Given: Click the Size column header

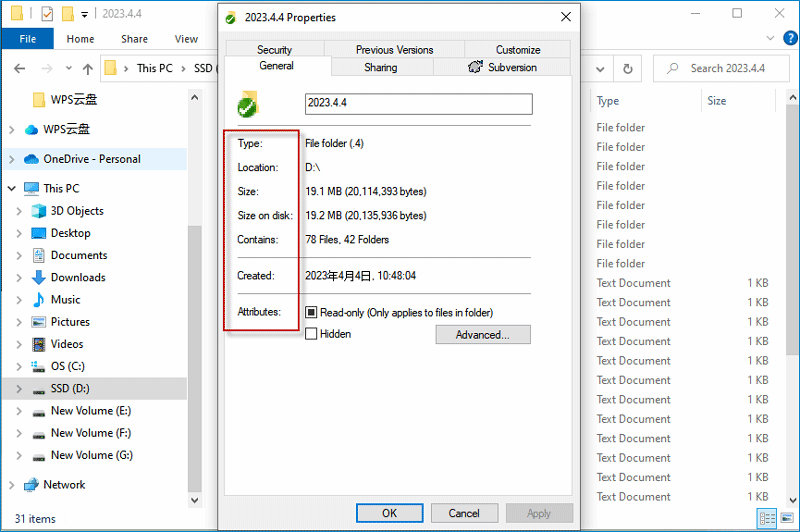Looking at the screenshot, I should pyautogui.click(x=739, y=101).
